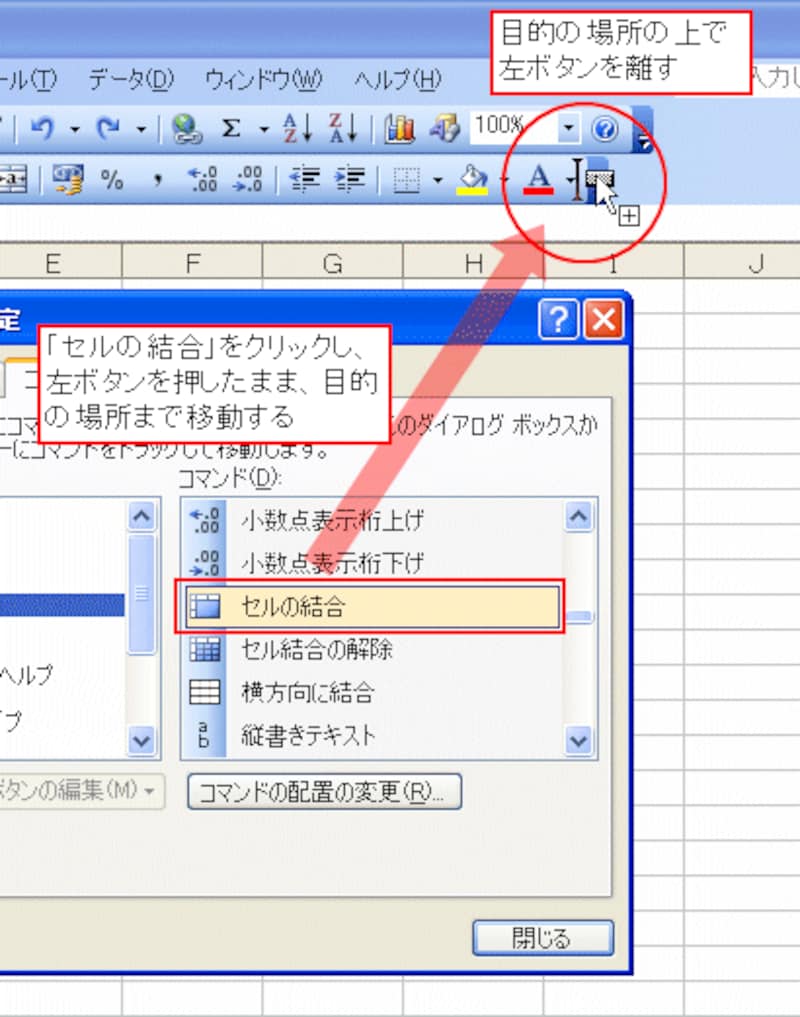Click the hyperlink globe icon
Viewport: 800px width, 1017px height.
click(x=186, y=128)
